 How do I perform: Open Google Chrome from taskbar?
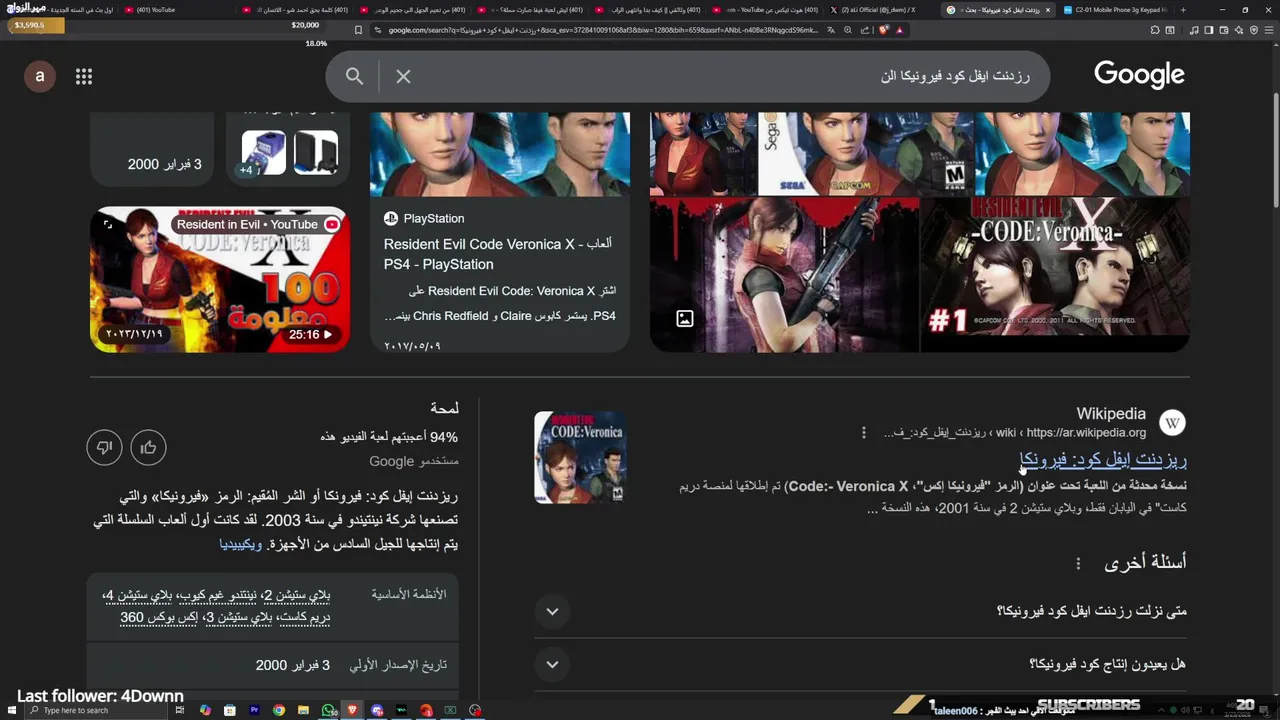pyautogui.click(x=279, y=710)
